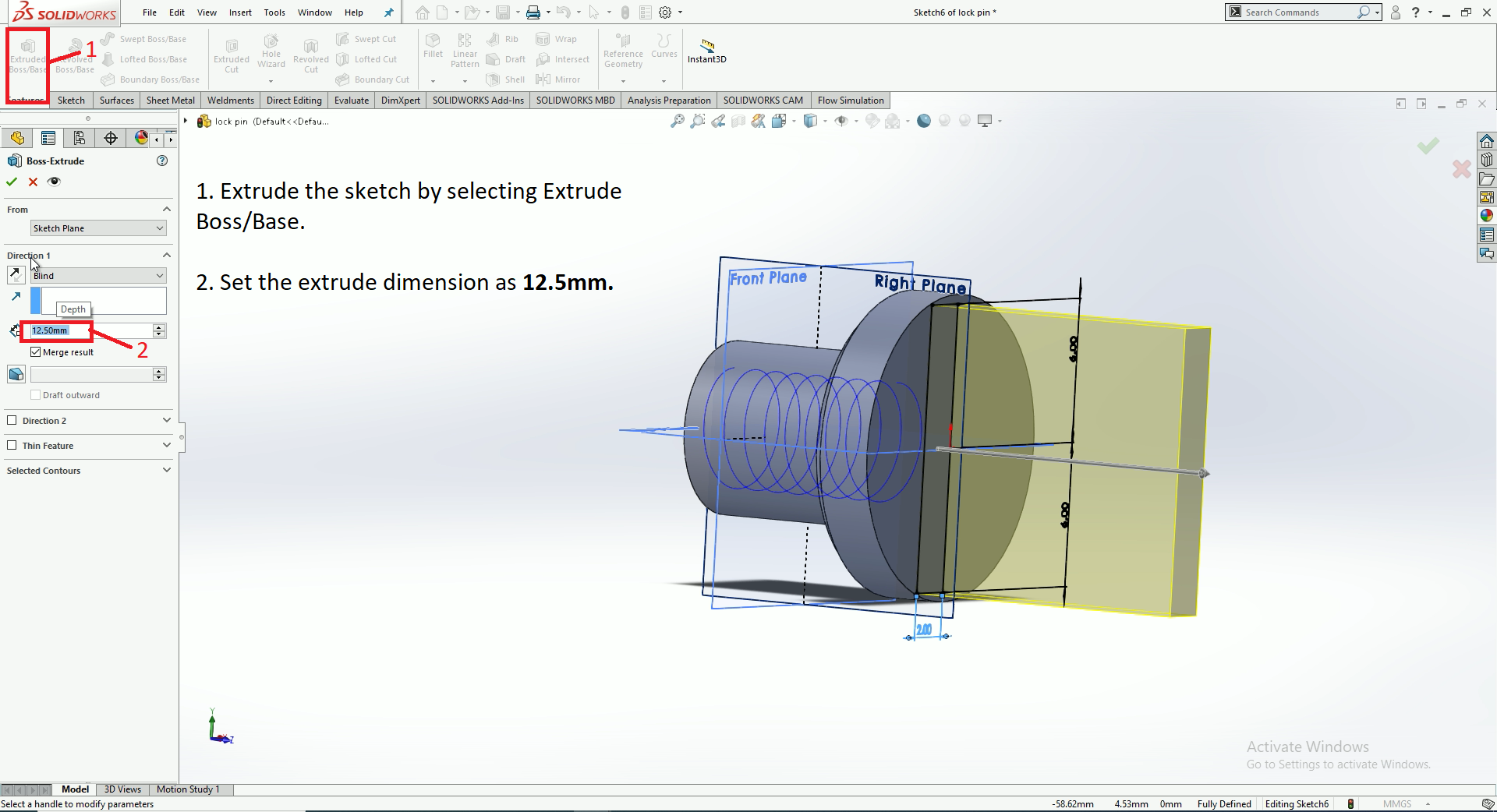This screenshot has height=812, width=1497.
Task: Click the Zoom to Fit magnifier icon
Action: pos(677,121)
